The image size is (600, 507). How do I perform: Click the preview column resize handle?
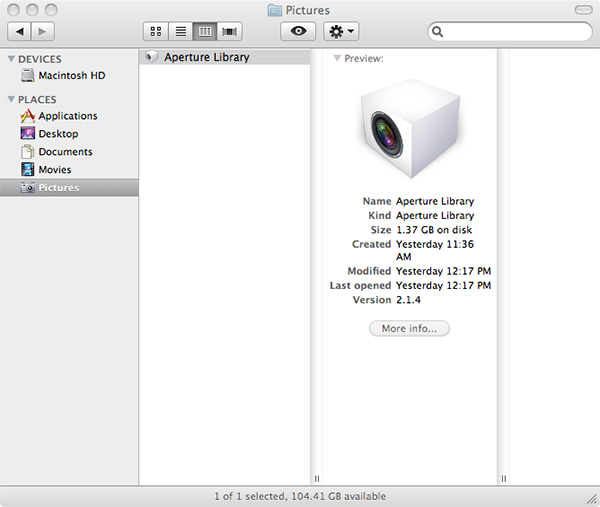tap(504, 478)
